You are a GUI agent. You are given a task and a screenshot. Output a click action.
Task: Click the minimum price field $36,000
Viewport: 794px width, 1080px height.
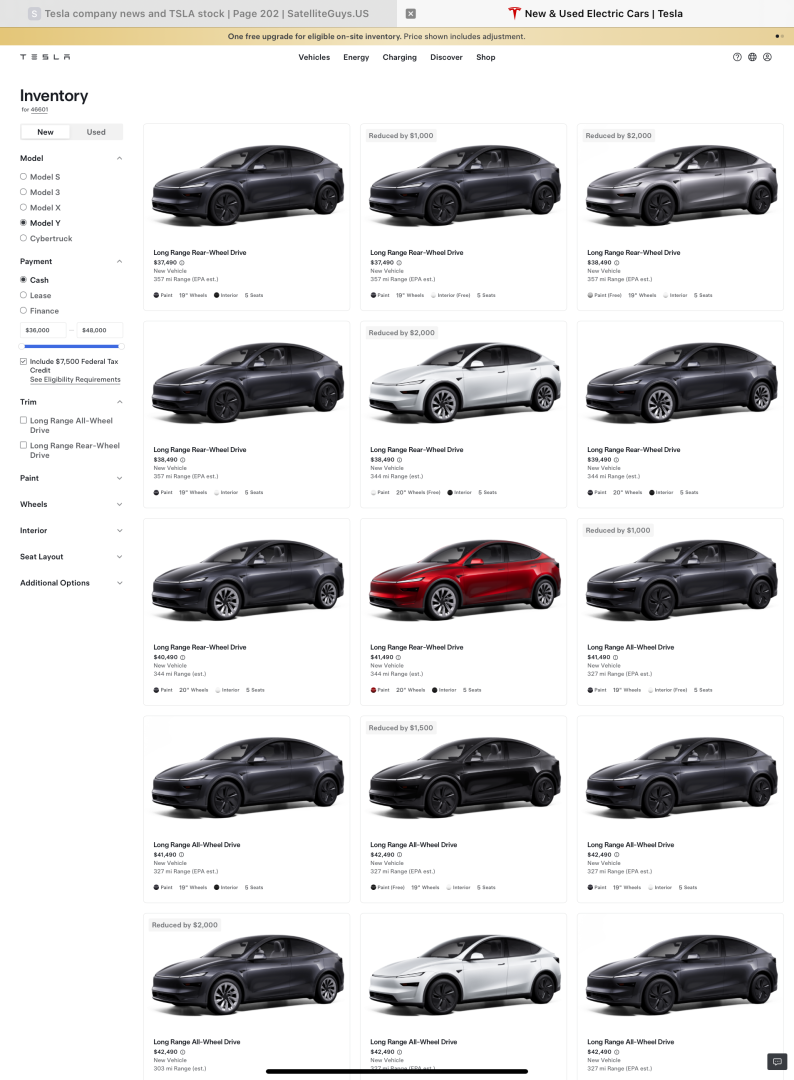(43, 330)
